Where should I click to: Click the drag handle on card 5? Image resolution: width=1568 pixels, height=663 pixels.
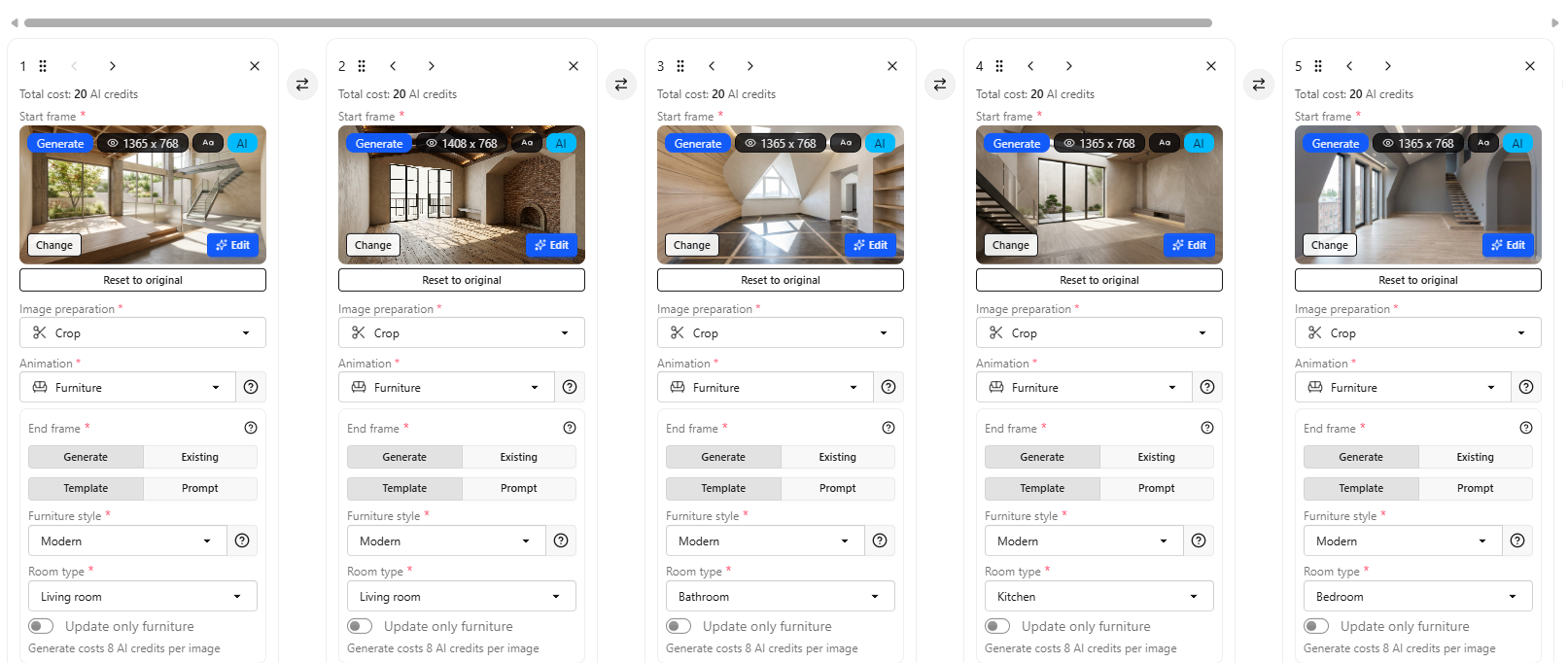tap(1318, 66)
